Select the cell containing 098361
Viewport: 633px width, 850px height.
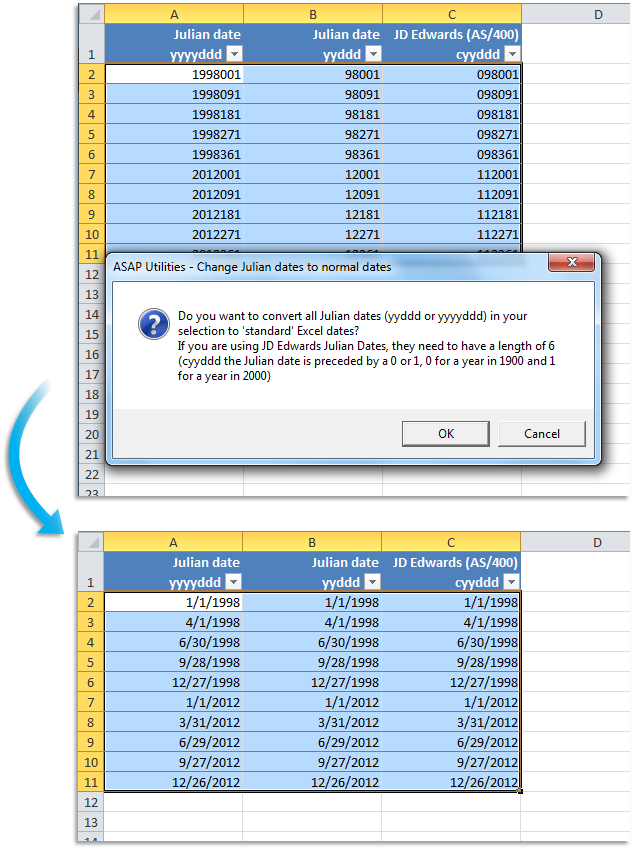tap(452, 154)
